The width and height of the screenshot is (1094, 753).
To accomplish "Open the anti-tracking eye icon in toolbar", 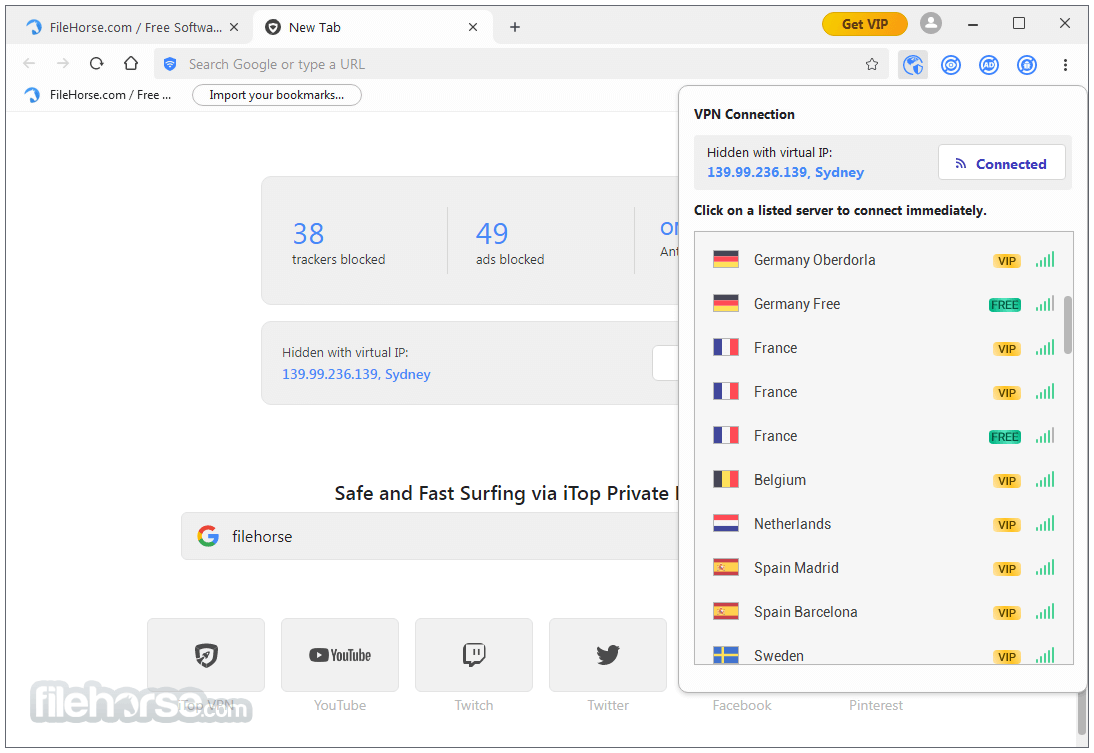I will point(951,65).
